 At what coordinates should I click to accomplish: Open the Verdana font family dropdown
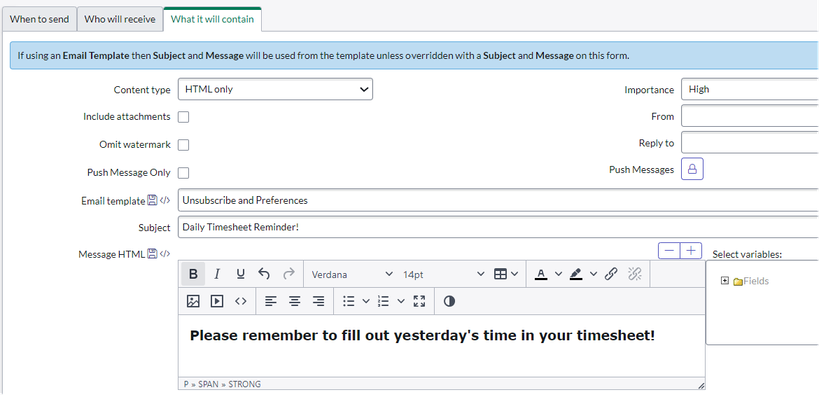352,274
